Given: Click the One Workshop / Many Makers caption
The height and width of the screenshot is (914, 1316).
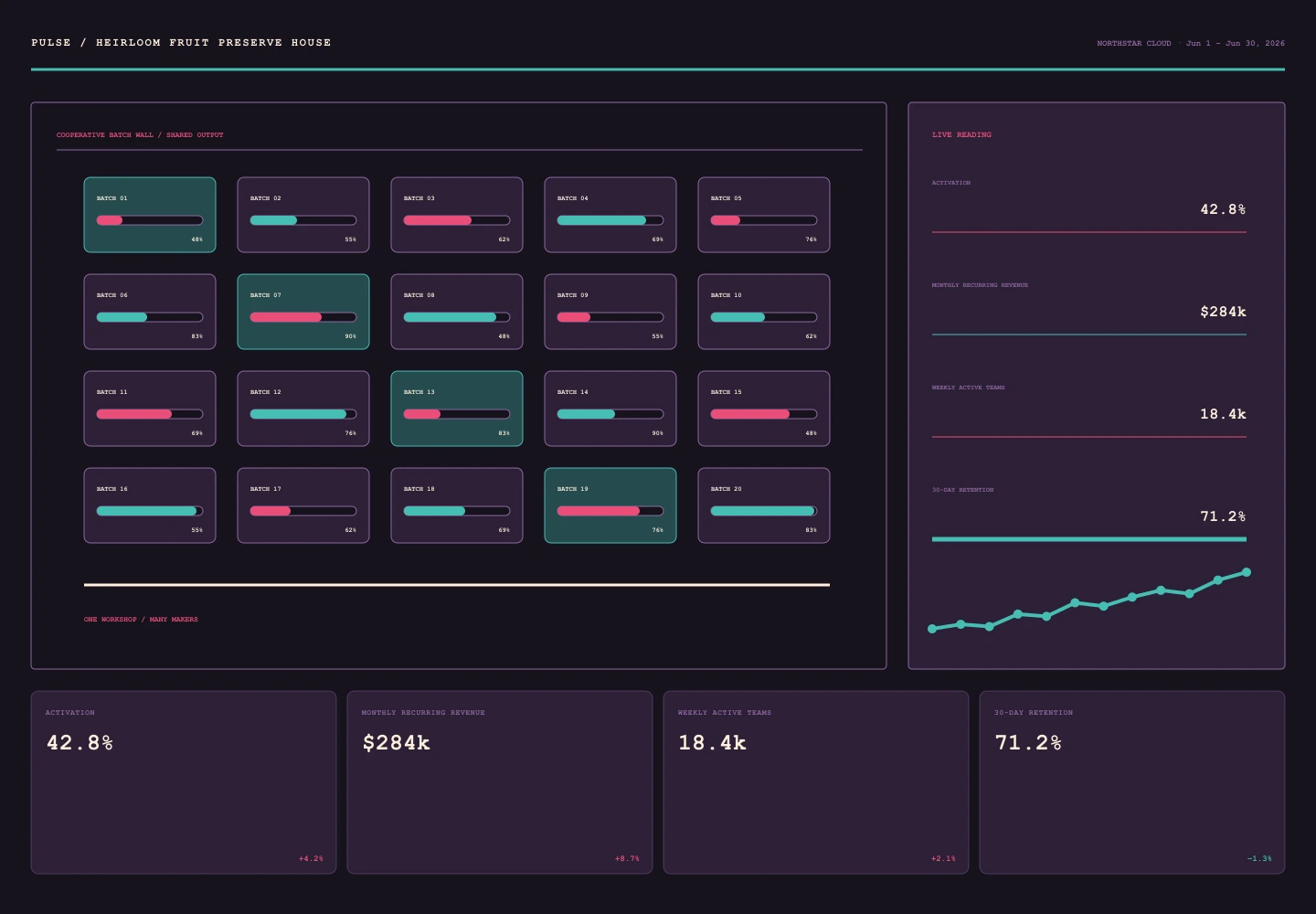Looking at the screenshot, I should pyautogui.click(x=141, y=620).
